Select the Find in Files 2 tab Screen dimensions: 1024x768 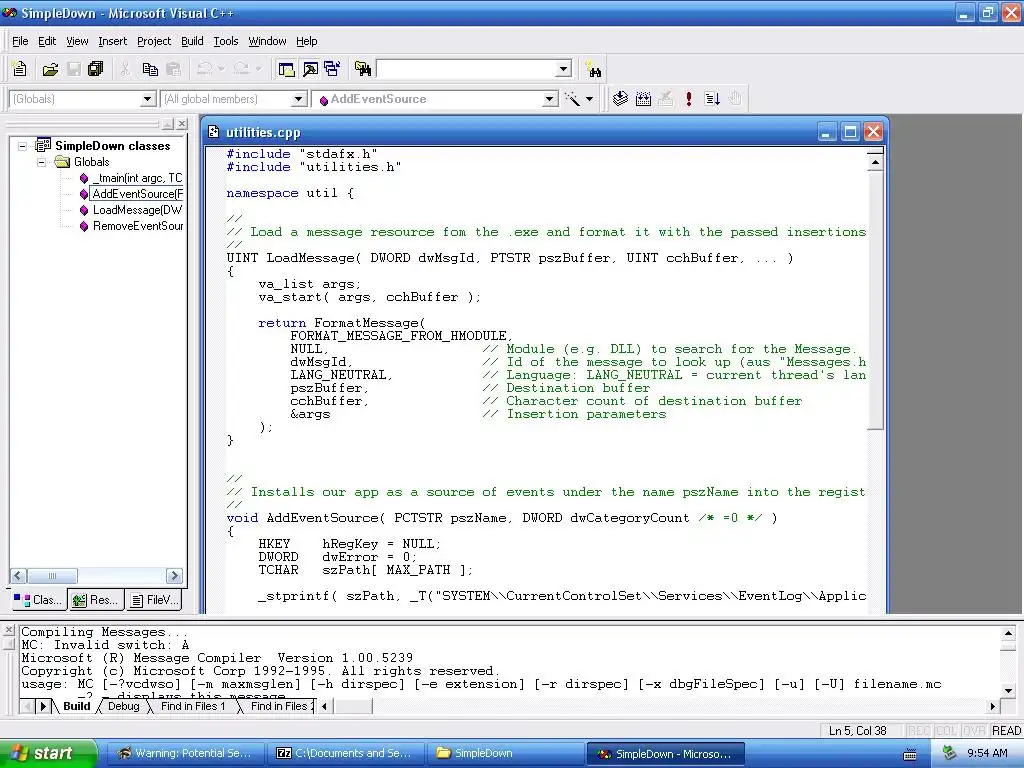279,706
